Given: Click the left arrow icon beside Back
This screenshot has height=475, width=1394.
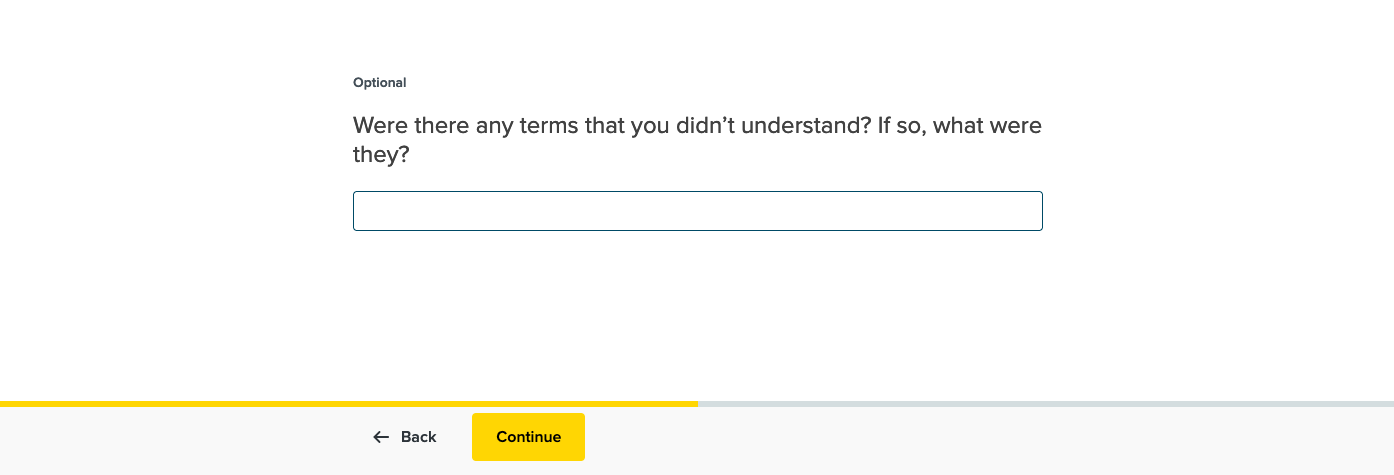Looking at the screenshot, I should click(x=381, y=437).
